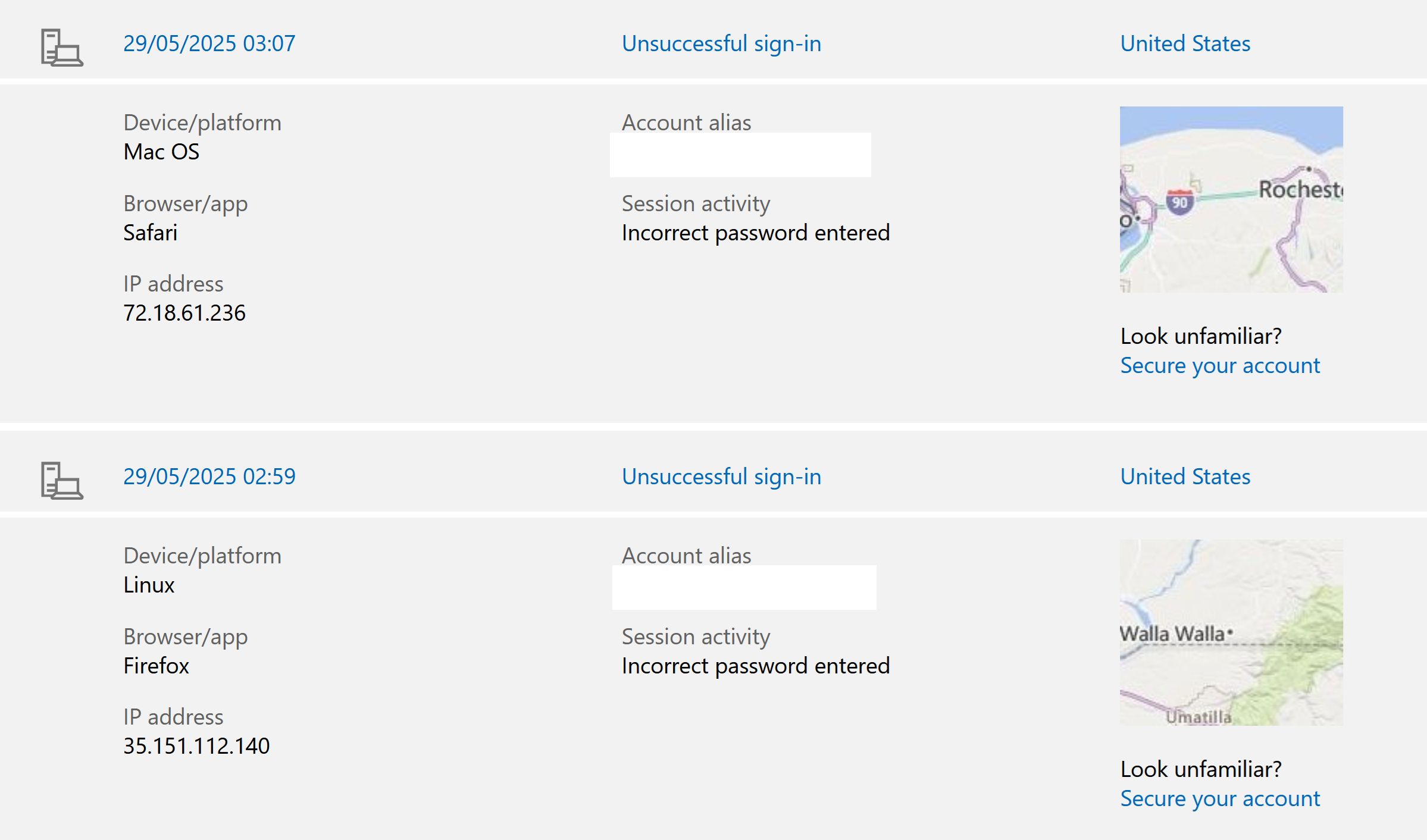Collapse the 29/05/2025 02:59 entry

(x=209, y=477)
